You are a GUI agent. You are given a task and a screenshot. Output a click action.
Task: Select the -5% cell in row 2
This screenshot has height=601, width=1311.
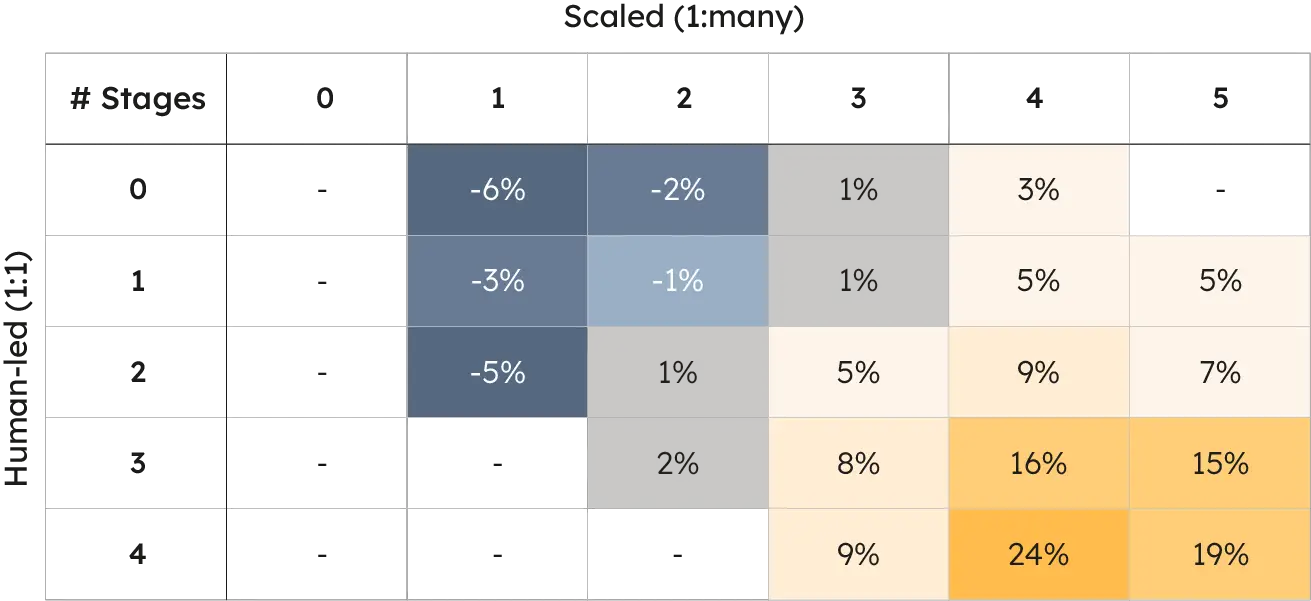pos(497,372)
